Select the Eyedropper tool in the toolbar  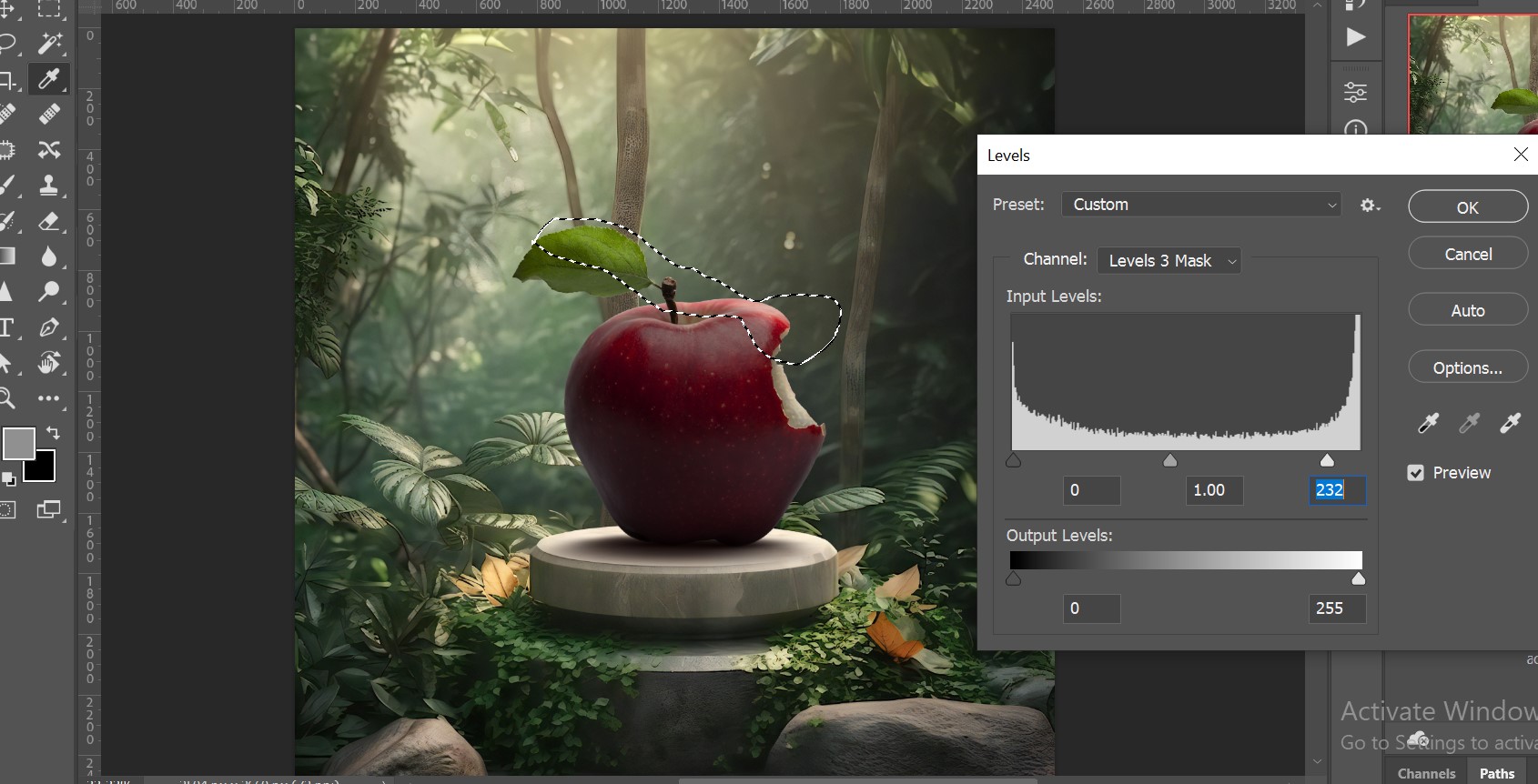49,79
